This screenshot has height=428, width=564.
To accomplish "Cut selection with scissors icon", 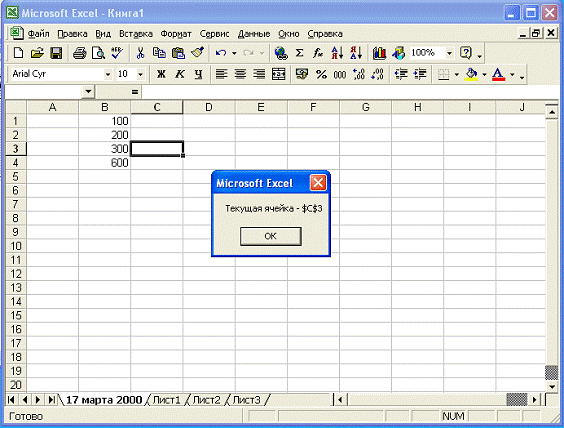I will [x=140, y=53].
